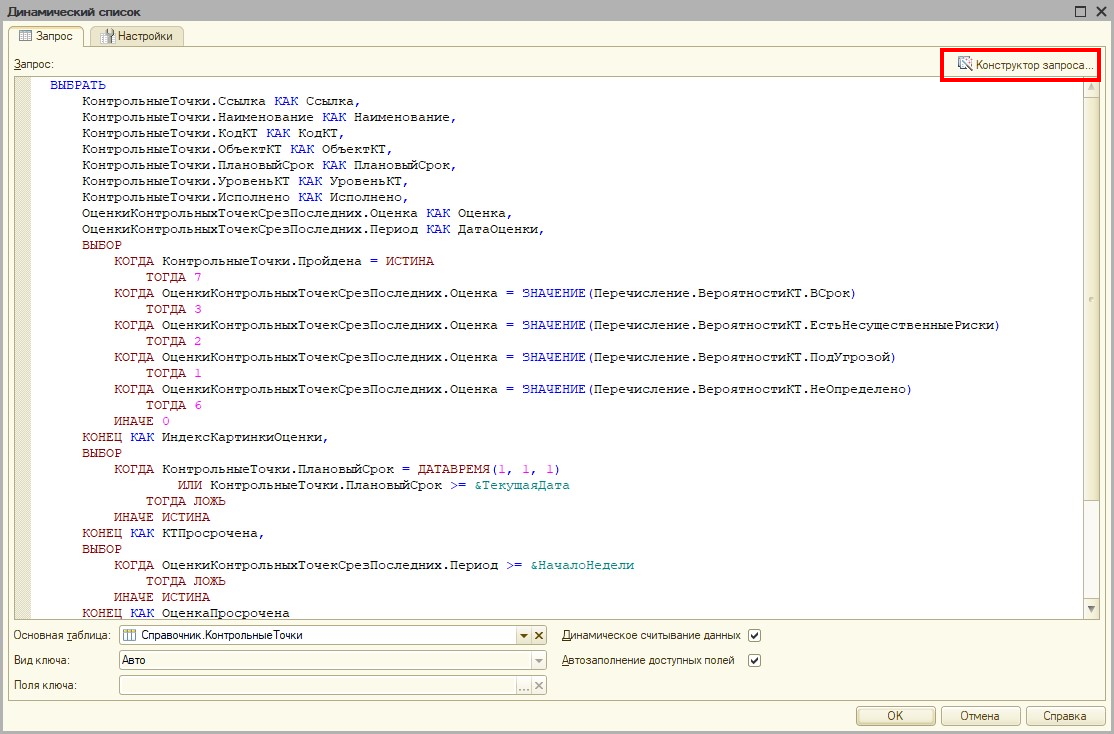Open help with Справка button
The image size is (1114, 734).
[1064, 716]
